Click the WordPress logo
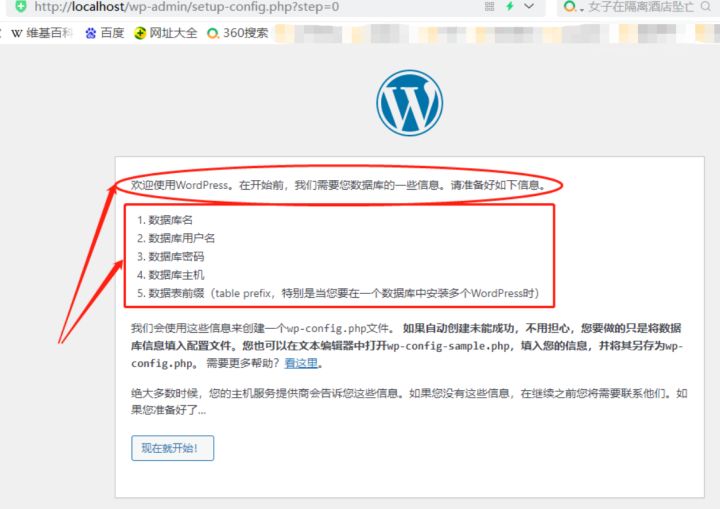The width and height of the screenshot is (720, 509). [410, 103]
